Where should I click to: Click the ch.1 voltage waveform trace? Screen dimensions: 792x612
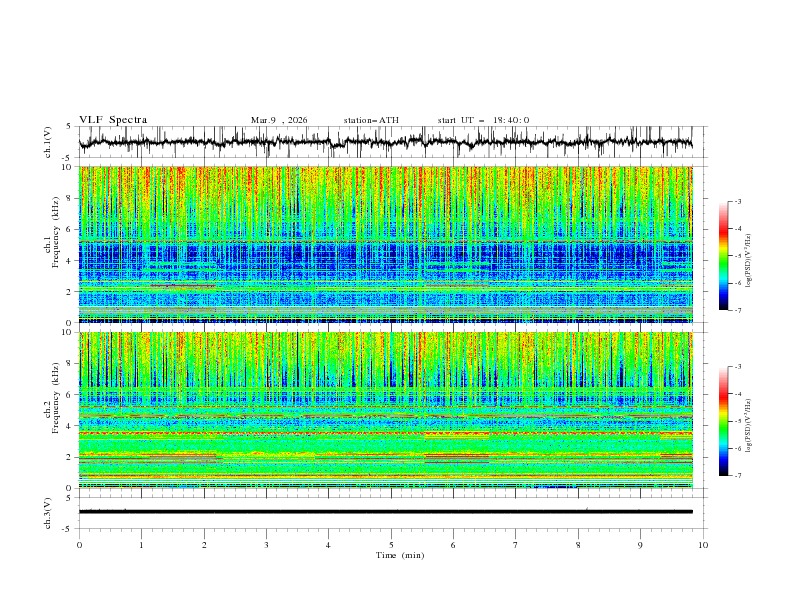[x=386, y=142]
